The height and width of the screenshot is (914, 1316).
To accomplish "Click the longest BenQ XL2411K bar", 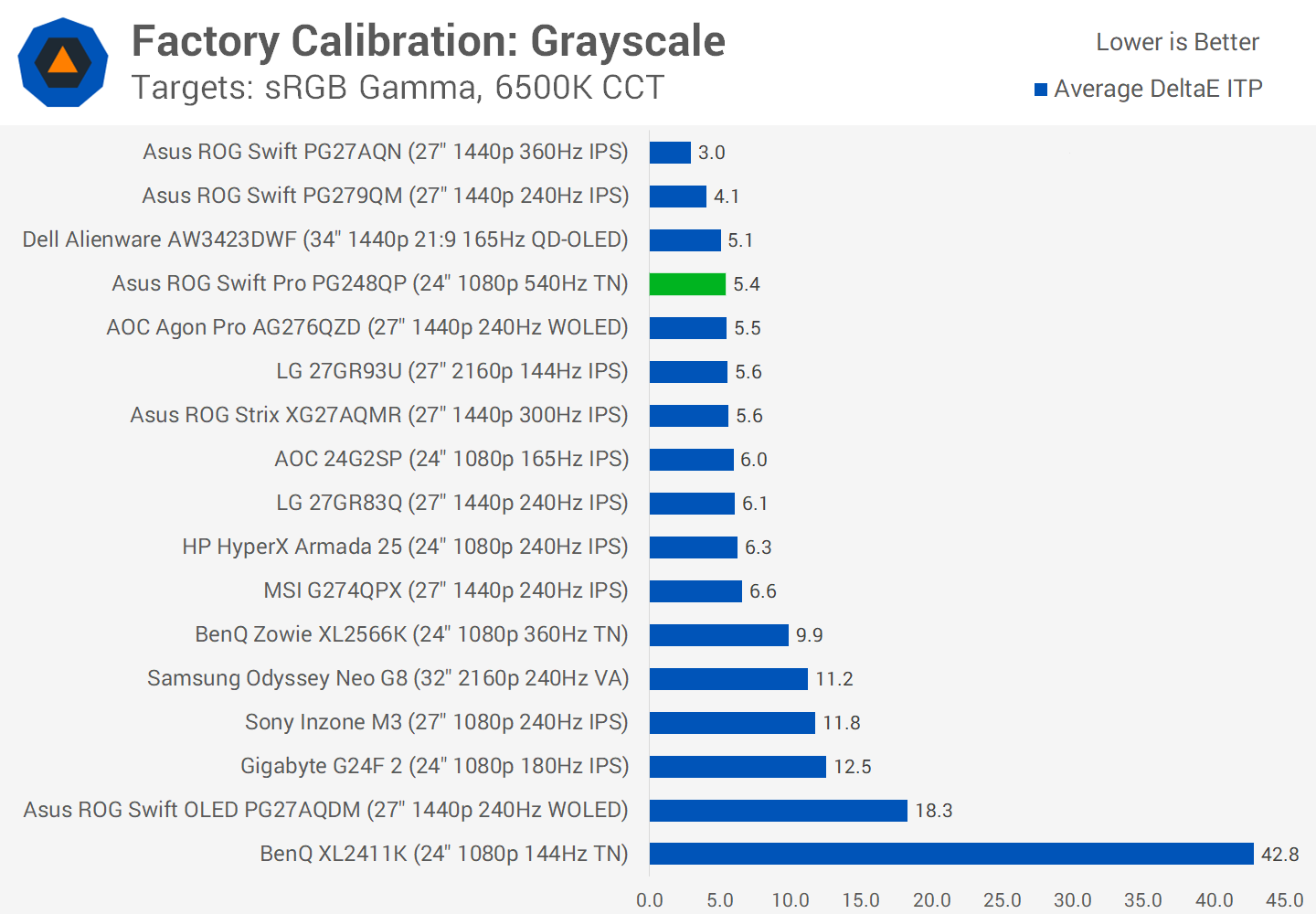I will [950, 854].
